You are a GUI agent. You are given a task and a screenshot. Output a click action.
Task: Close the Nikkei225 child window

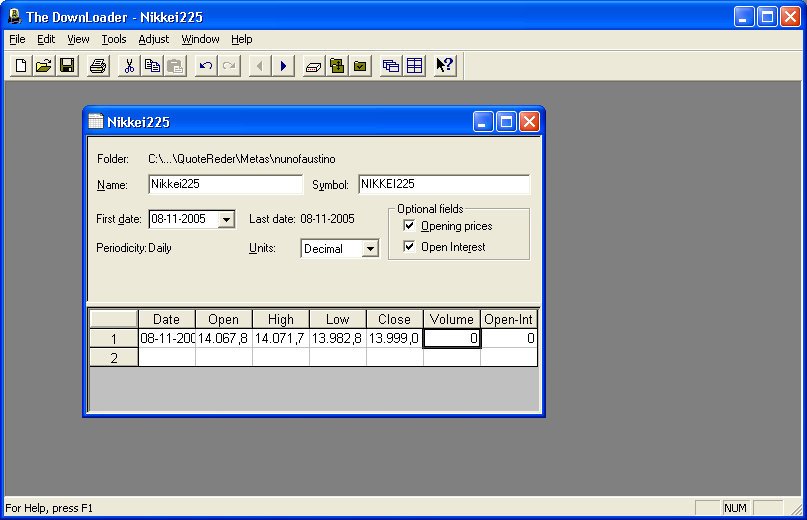(529, 122)
